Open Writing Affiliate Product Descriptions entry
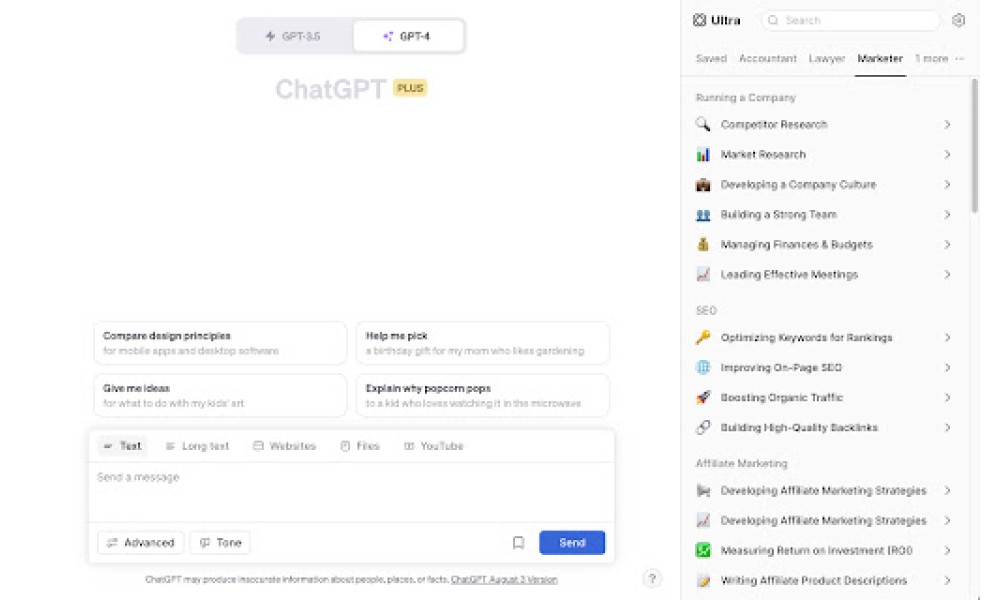 [x=823, y=580]
